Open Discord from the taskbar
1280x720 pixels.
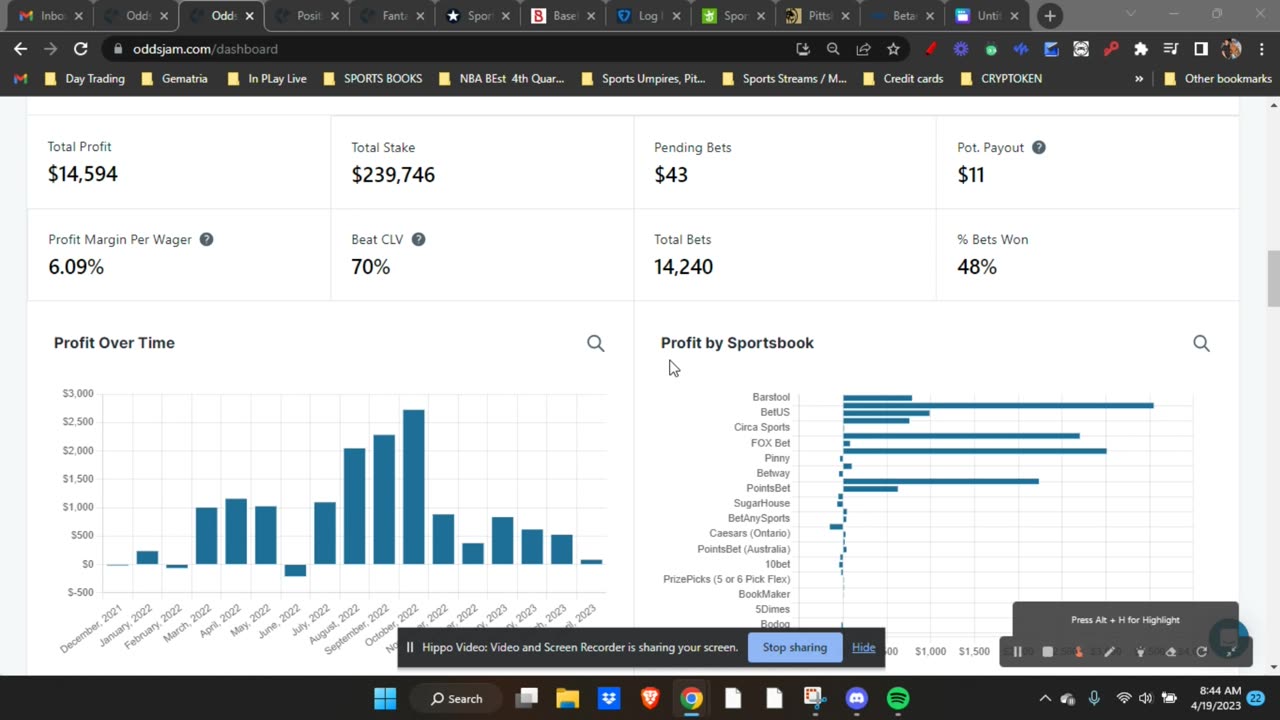point(857,698)
